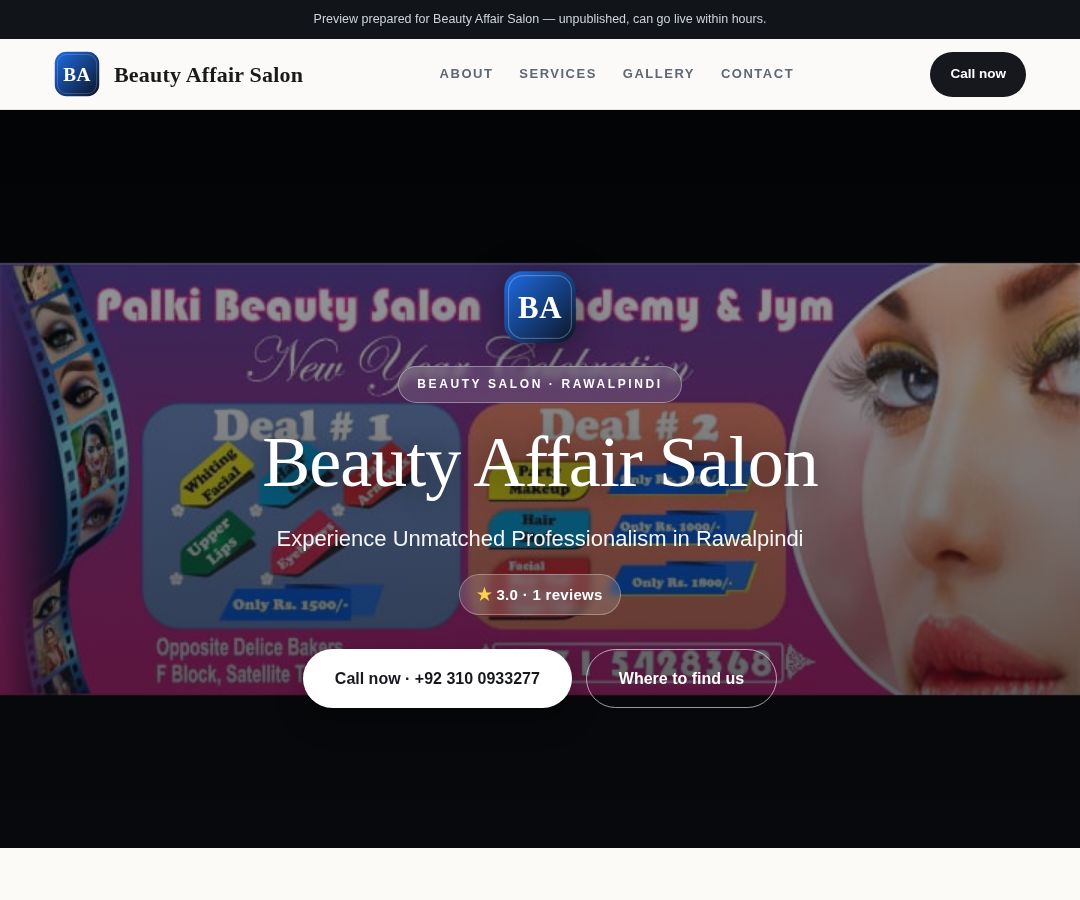Click the Beauty Salon · Rawalpindi pill
The width and height of the screenshot is (1080, 900).
click(540, 384)
